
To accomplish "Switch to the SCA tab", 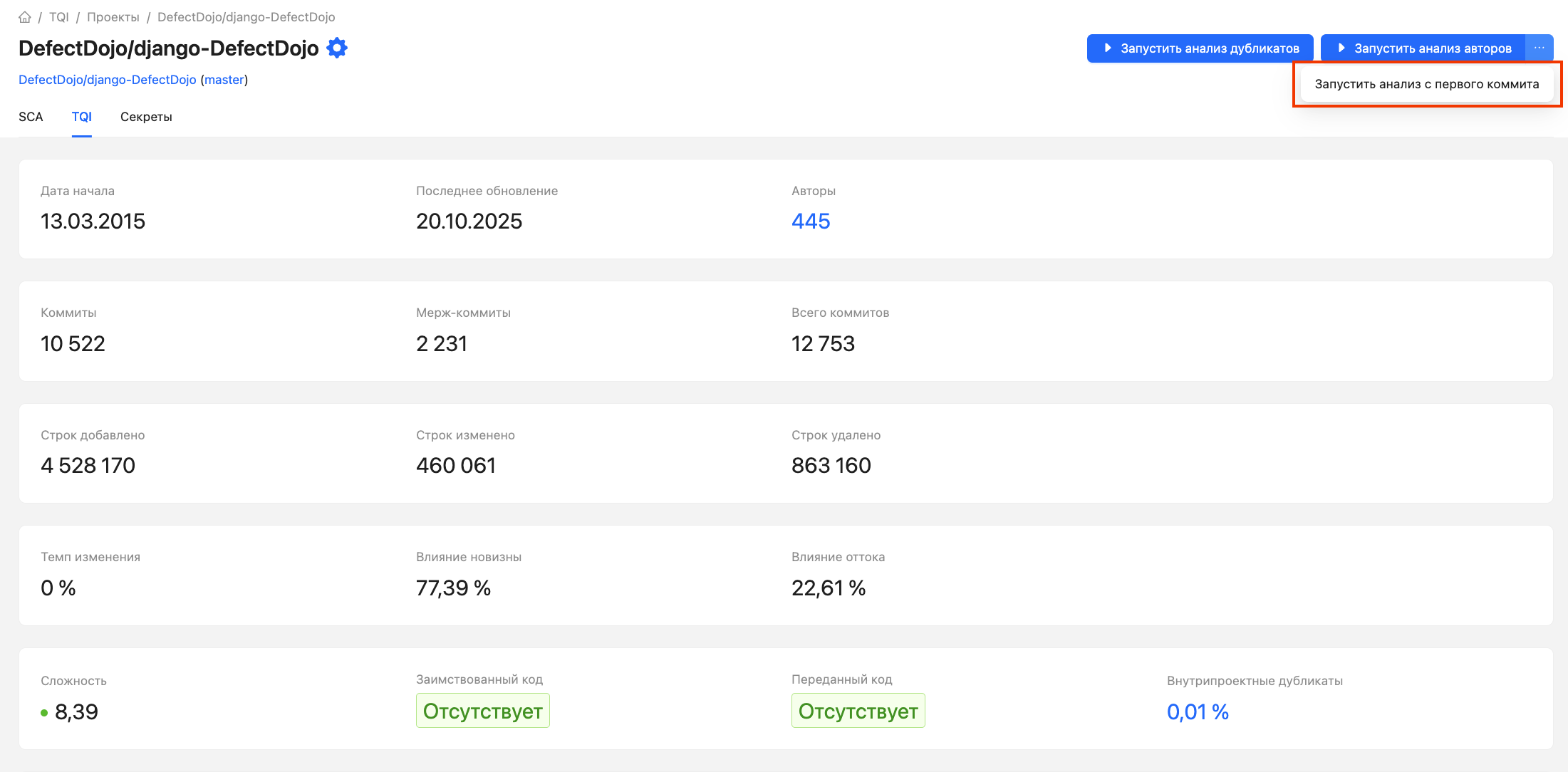I will pyautogui.click(x=31, y=117).
